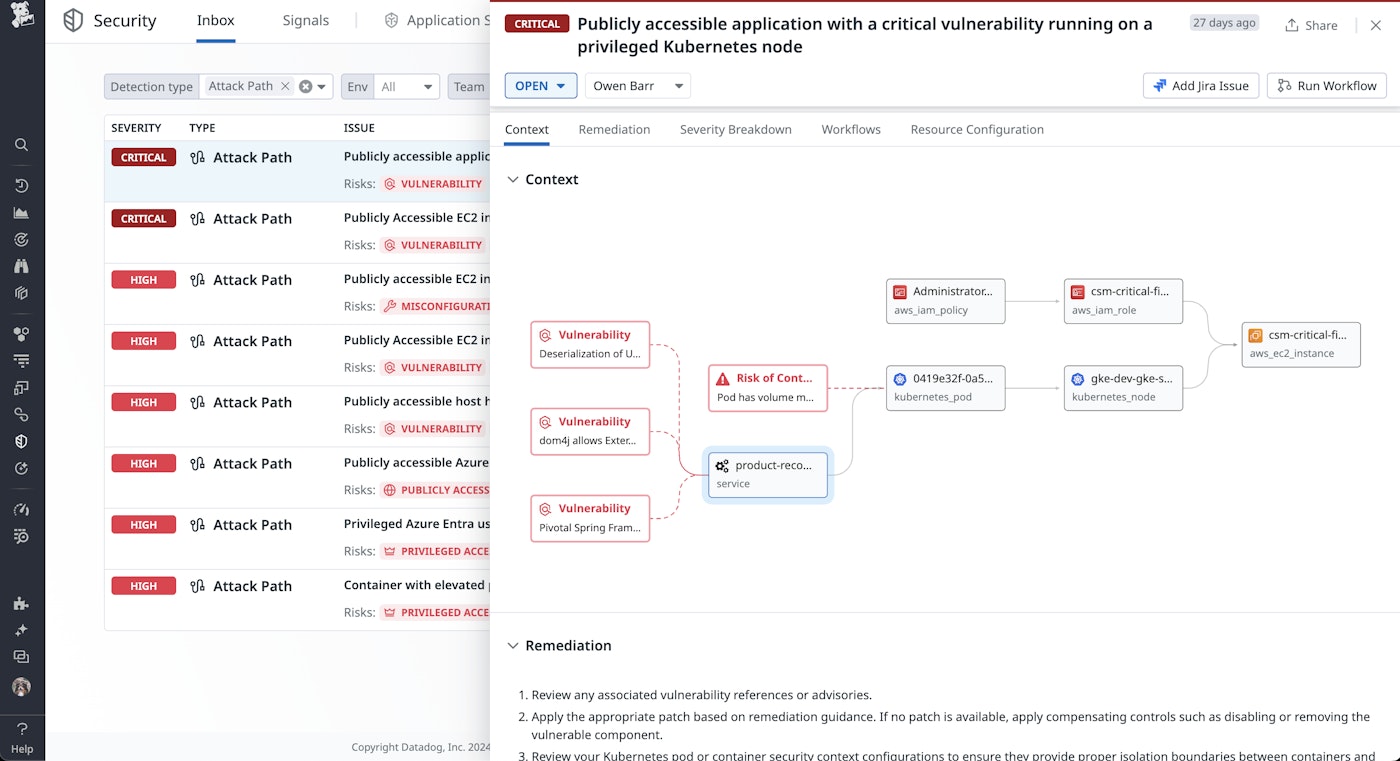Viewport: 1400px width, 761px height.
Task: Open the Team filter dropdown
Action: tap(469, 87)
